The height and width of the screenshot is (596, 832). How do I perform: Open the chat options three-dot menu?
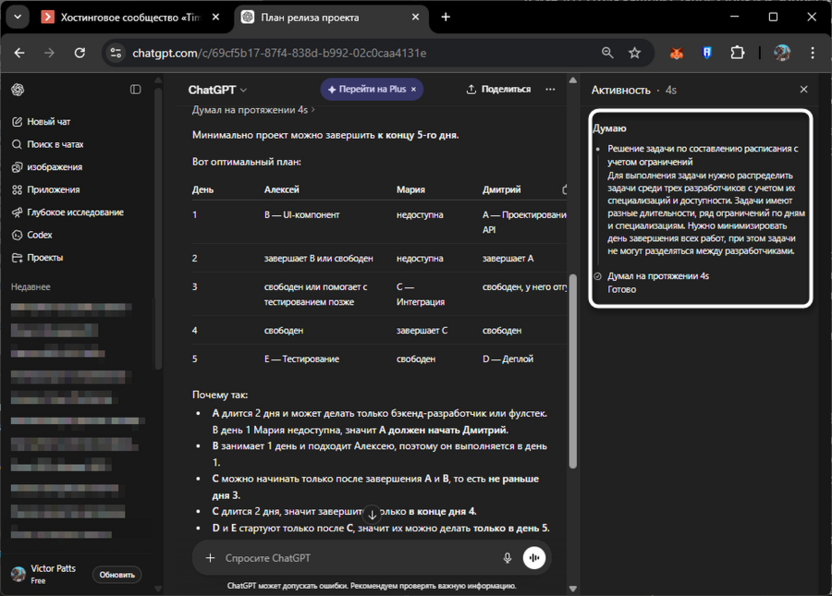point(550,89)
